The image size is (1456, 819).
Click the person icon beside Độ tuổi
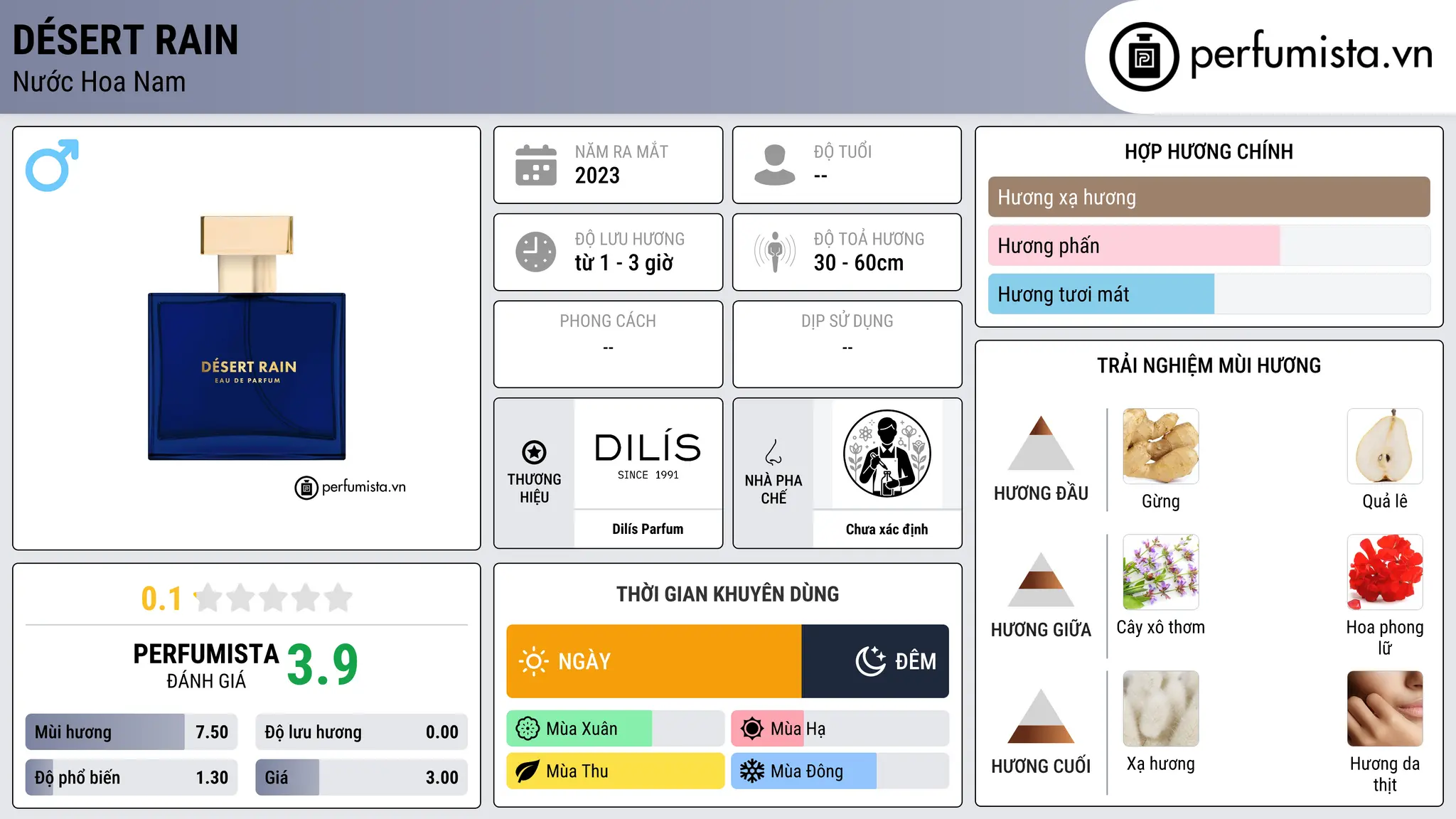tap(775, 165)
